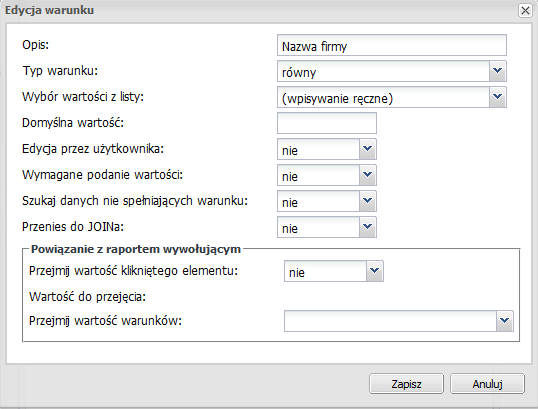Click the 'równy' text in Typ warunku
This screenshot has height=409, width=538.
pyautogui.click(x=299, y=72)
